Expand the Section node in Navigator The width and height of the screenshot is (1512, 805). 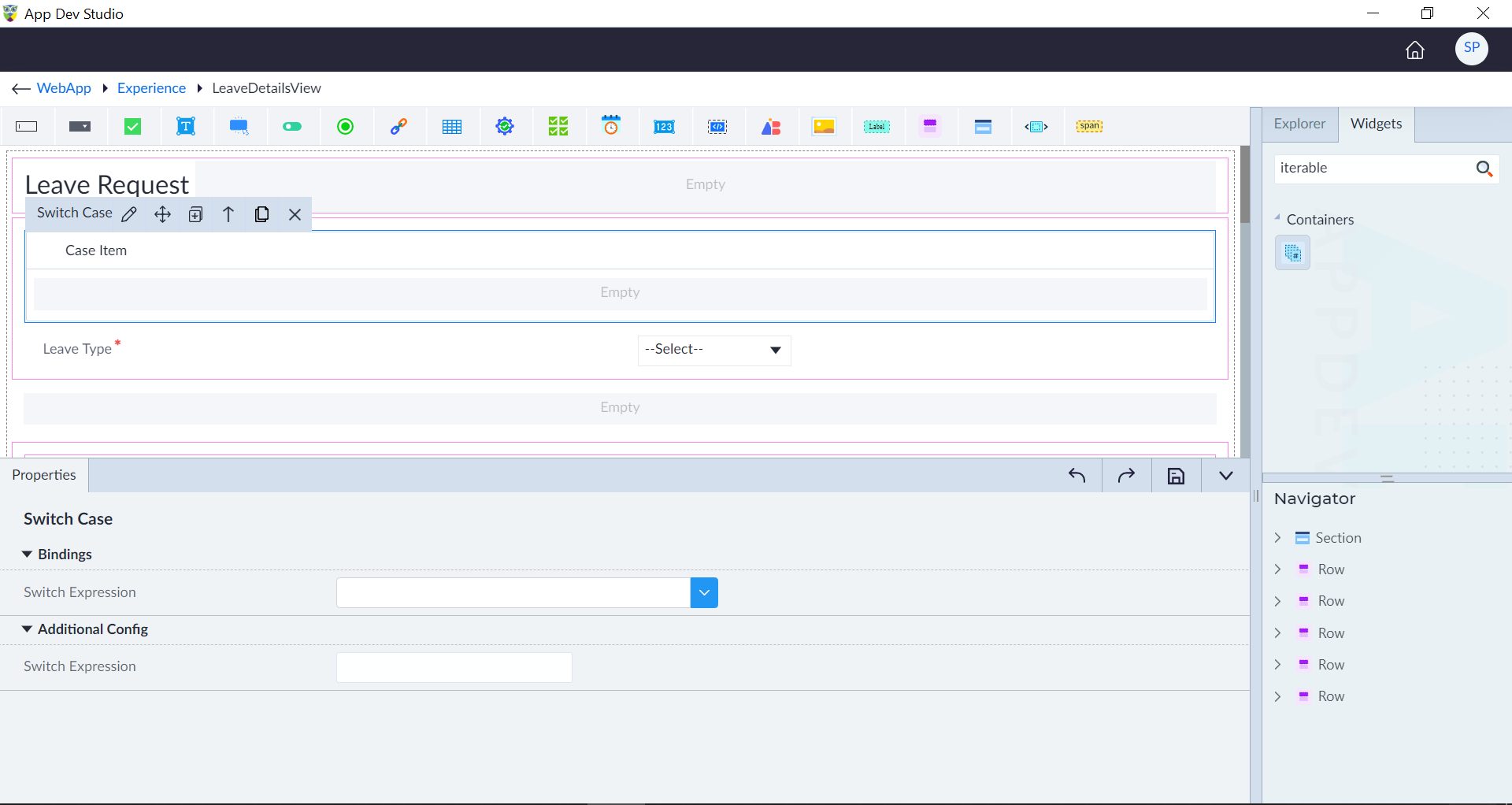[x=1277, y=538]
